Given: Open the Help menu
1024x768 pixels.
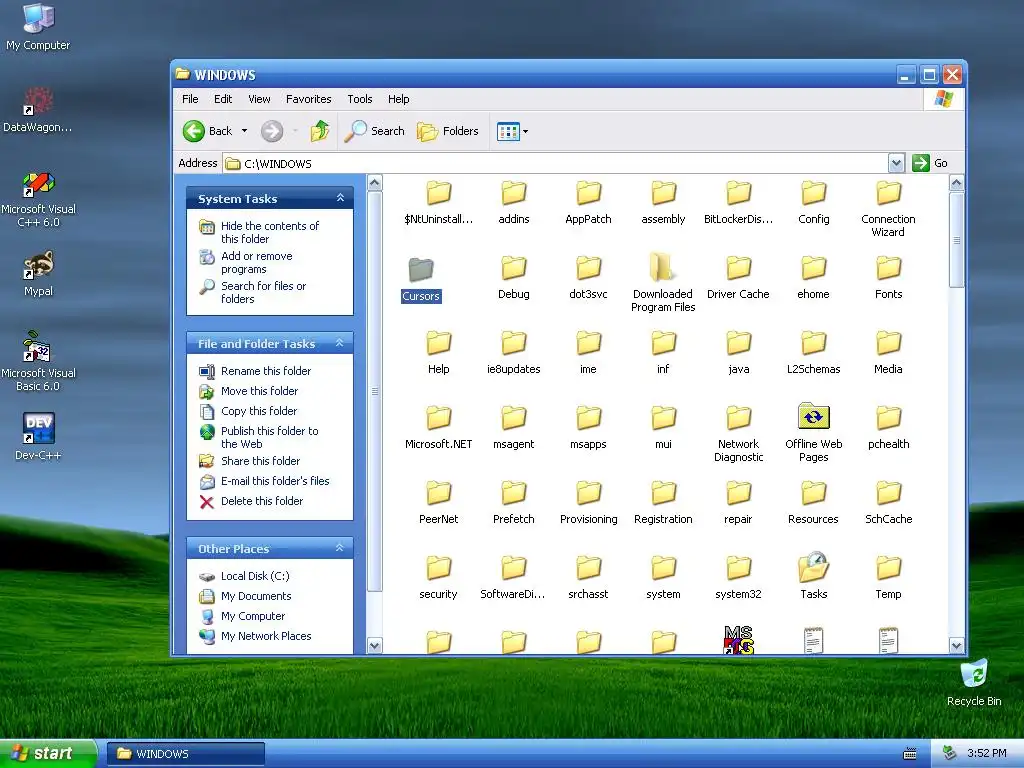Looking at the screenshot, I should [x=398, y=99].
